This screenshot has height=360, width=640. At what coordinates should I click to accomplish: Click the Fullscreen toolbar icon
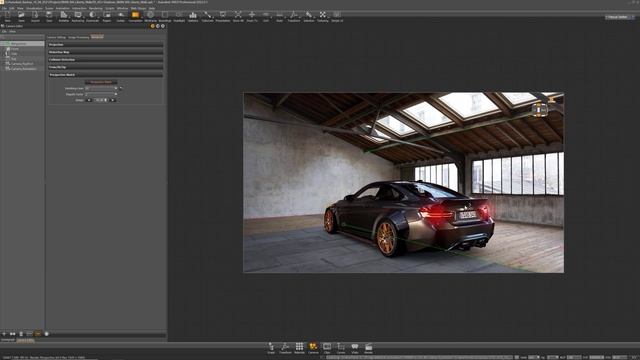point(207,16)
